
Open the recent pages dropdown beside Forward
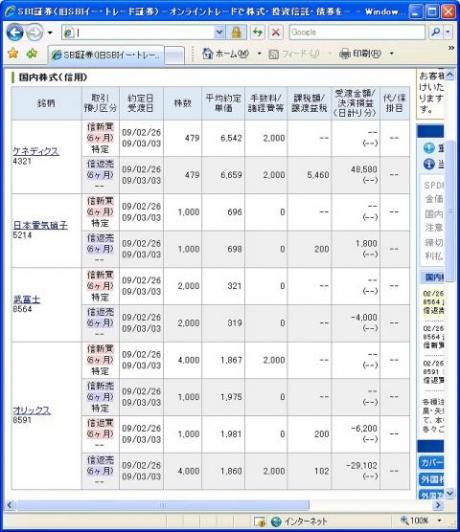[50, 33]
